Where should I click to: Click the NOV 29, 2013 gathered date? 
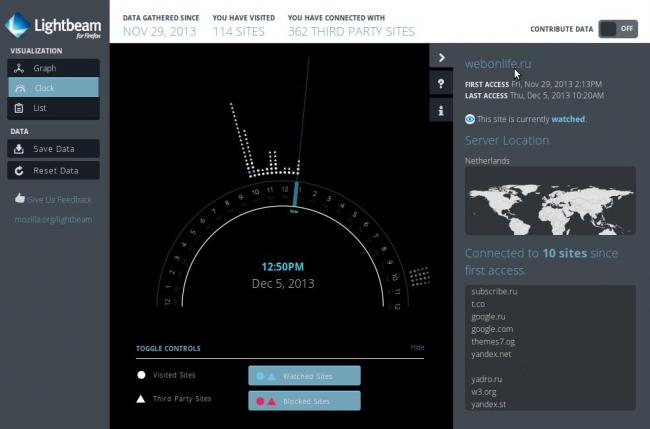[x=159, y=32]
